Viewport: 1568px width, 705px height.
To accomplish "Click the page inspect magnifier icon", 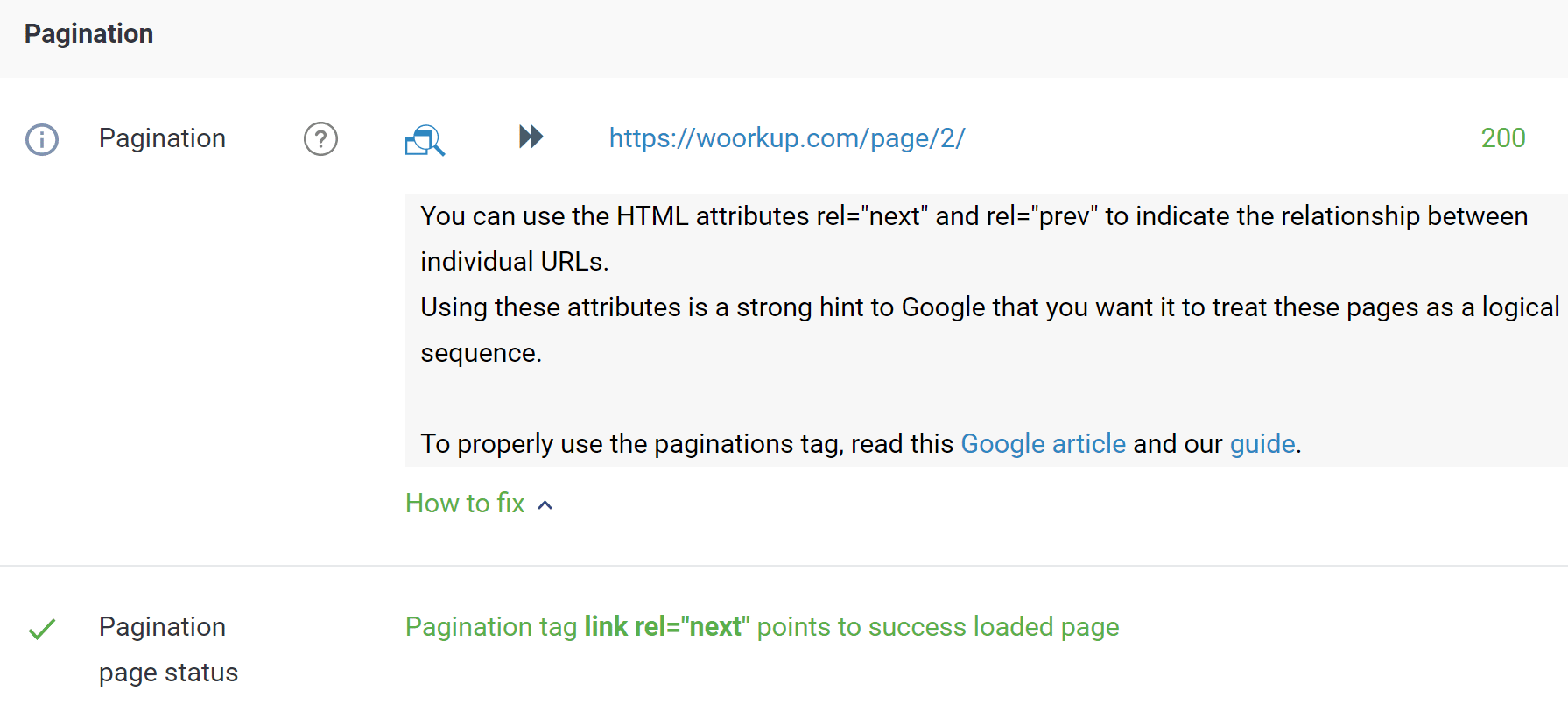I will [x=425, y=140].
